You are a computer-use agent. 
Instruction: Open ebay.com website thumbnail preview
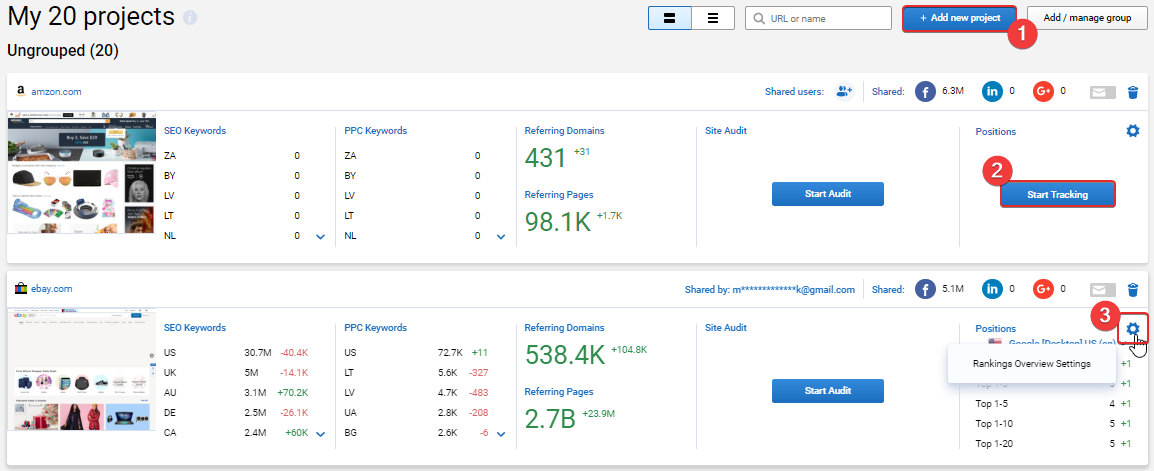pos(81,369)
